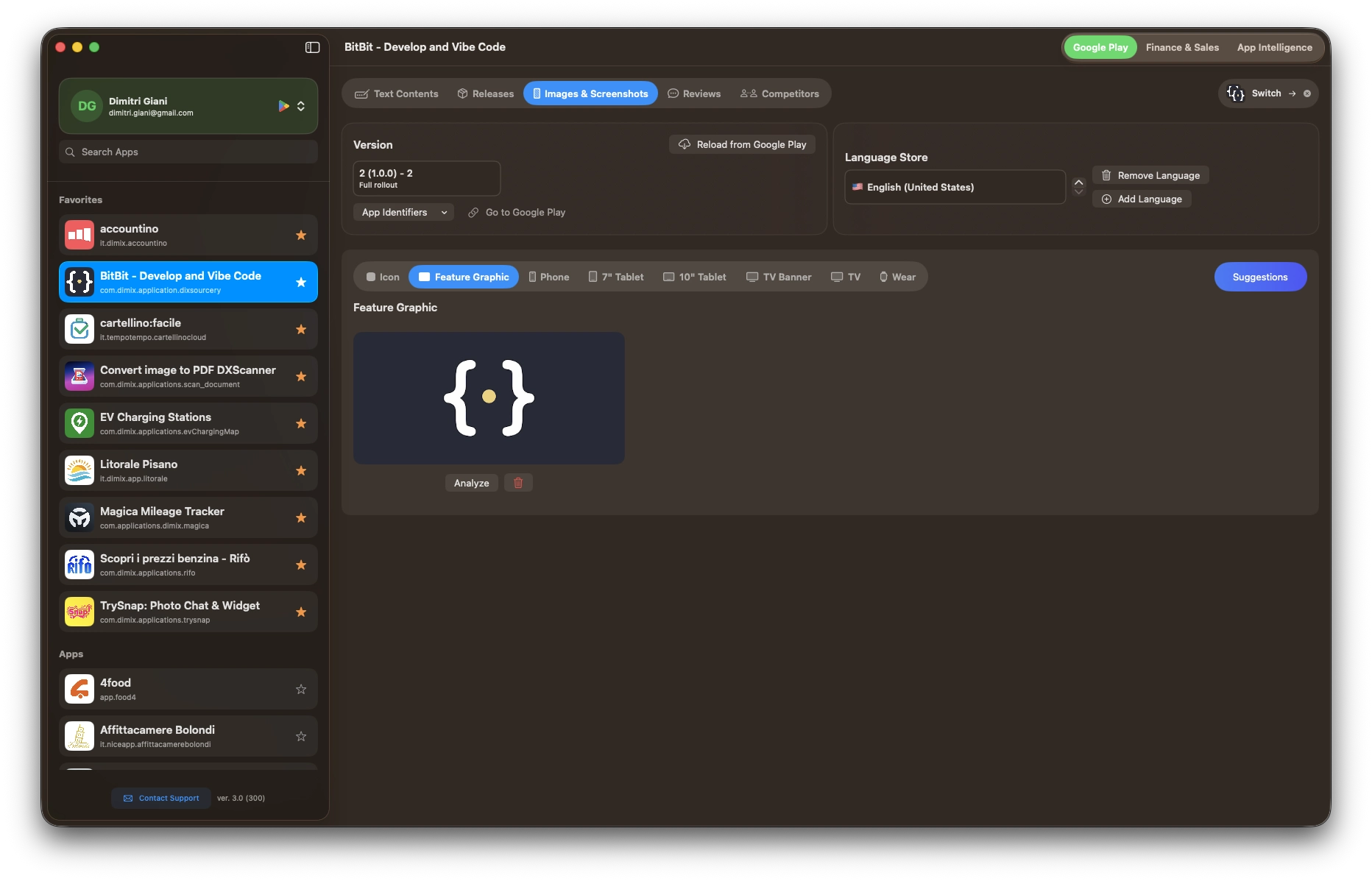Switch to the Reviews tab
The width and height of the screenshot is (1372, 881).
pyautogui.click(x=694, y=93)
